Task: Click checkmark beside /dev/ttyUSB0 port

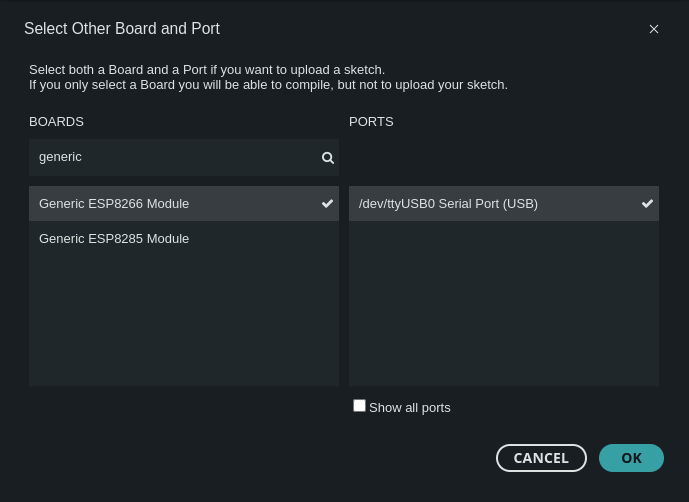Action: coord(647,204)
